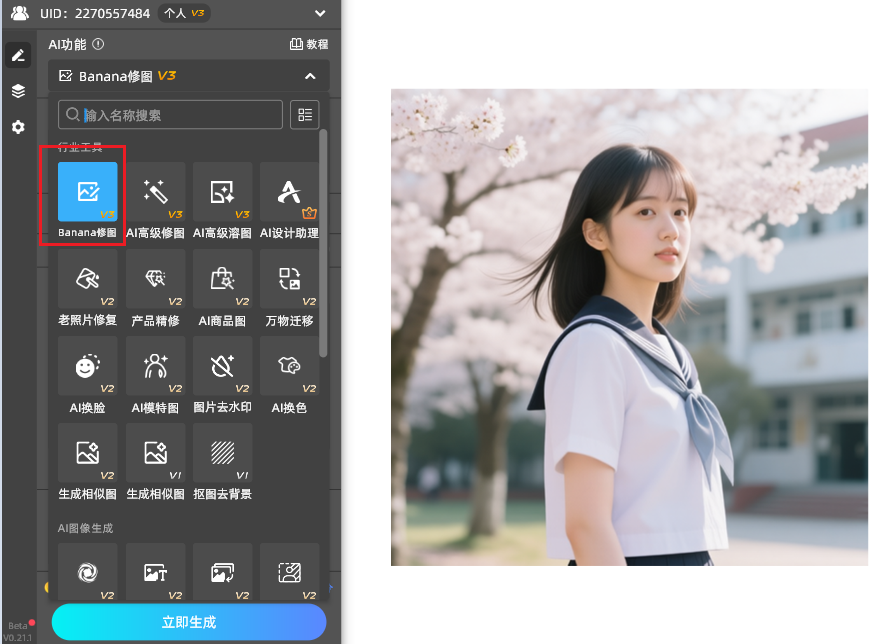Open the settings gear sidebar tab
The image size is (885, 644).
[x=18, y=127]
